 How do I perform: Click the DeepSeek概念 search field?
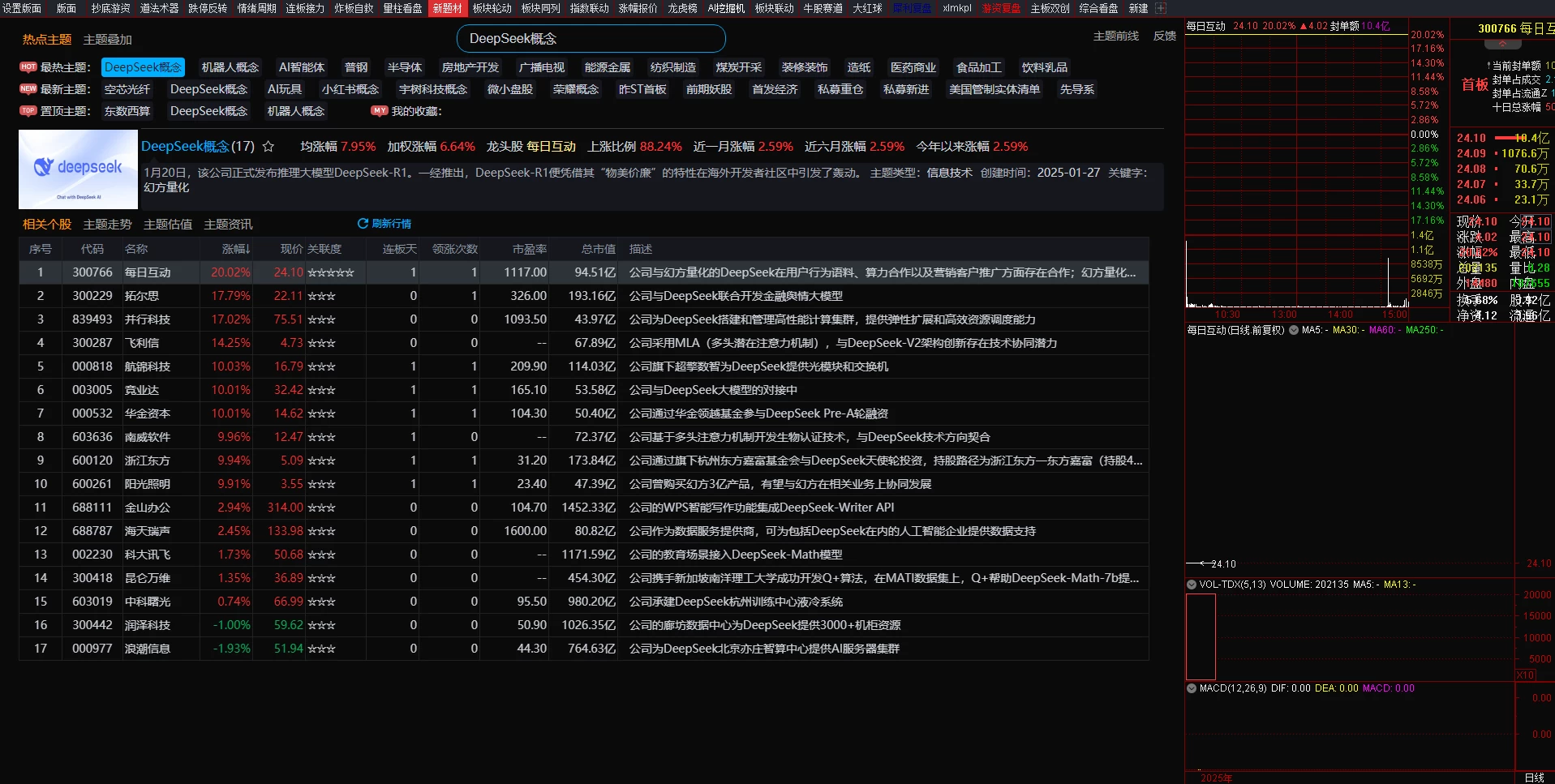591,39
